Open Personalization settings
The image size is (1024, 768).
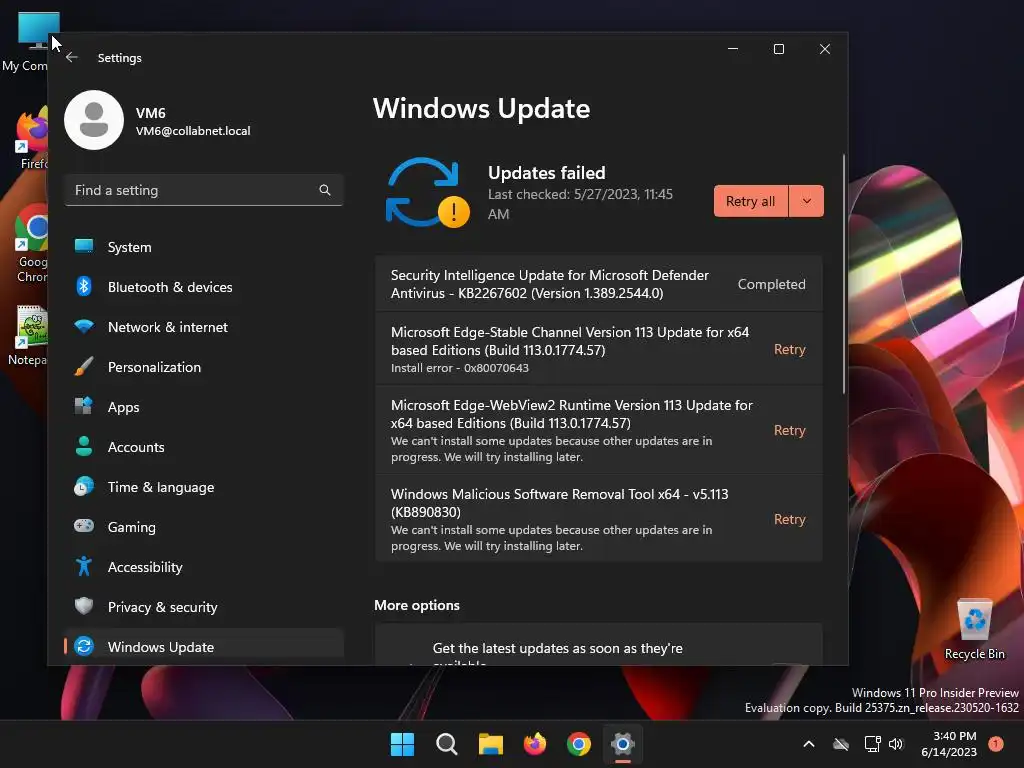204,367
